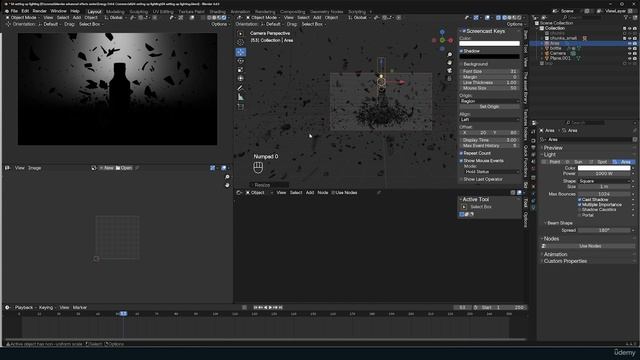Toggle camera view icon in 3D viewport
Screen dimensions: 640x360
pyautogui.click(x=449, y=70)
